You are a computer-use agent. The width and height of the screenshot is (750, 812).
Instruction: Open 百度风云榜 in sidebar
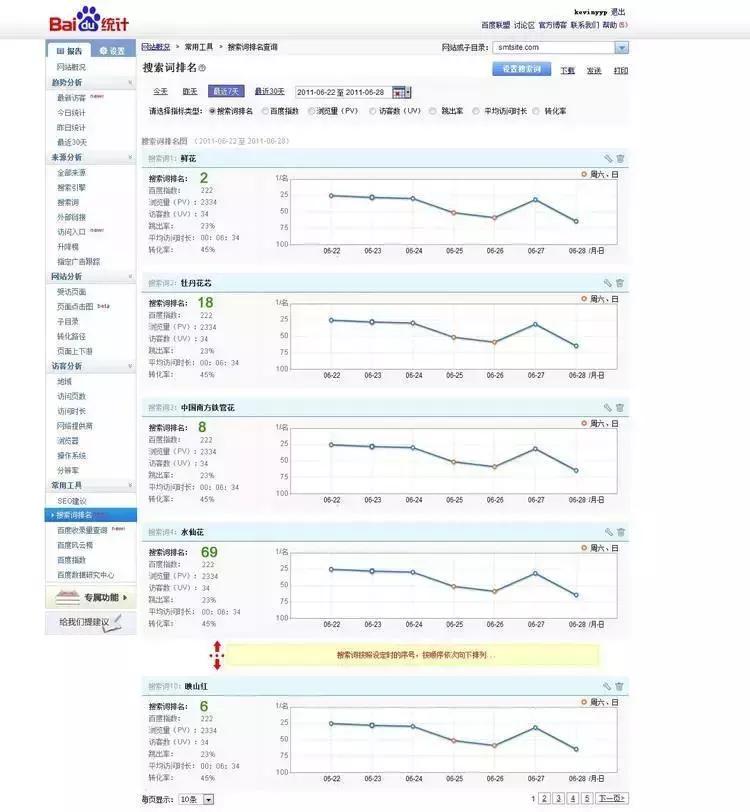point(75,545)
